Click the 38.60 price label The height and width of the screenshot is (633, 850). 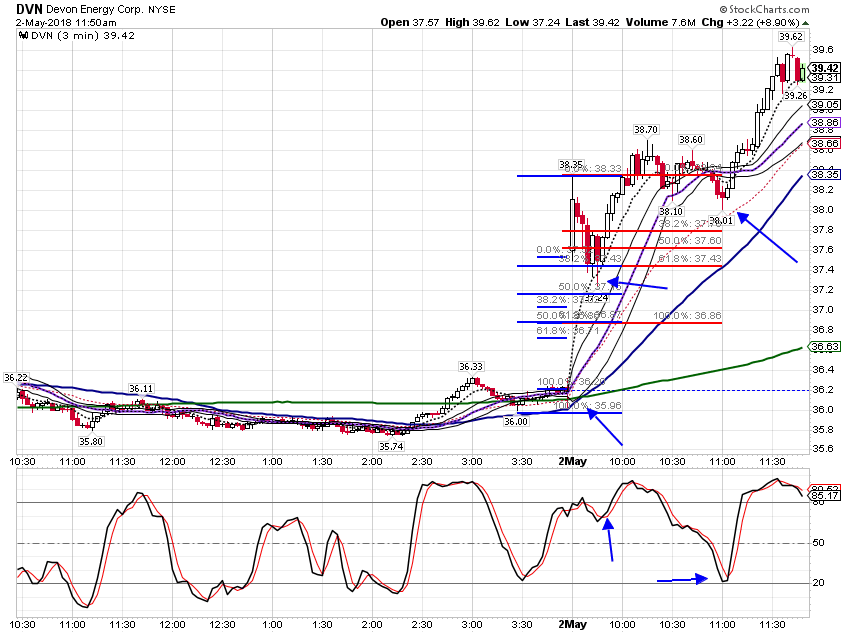coord(691,140)
